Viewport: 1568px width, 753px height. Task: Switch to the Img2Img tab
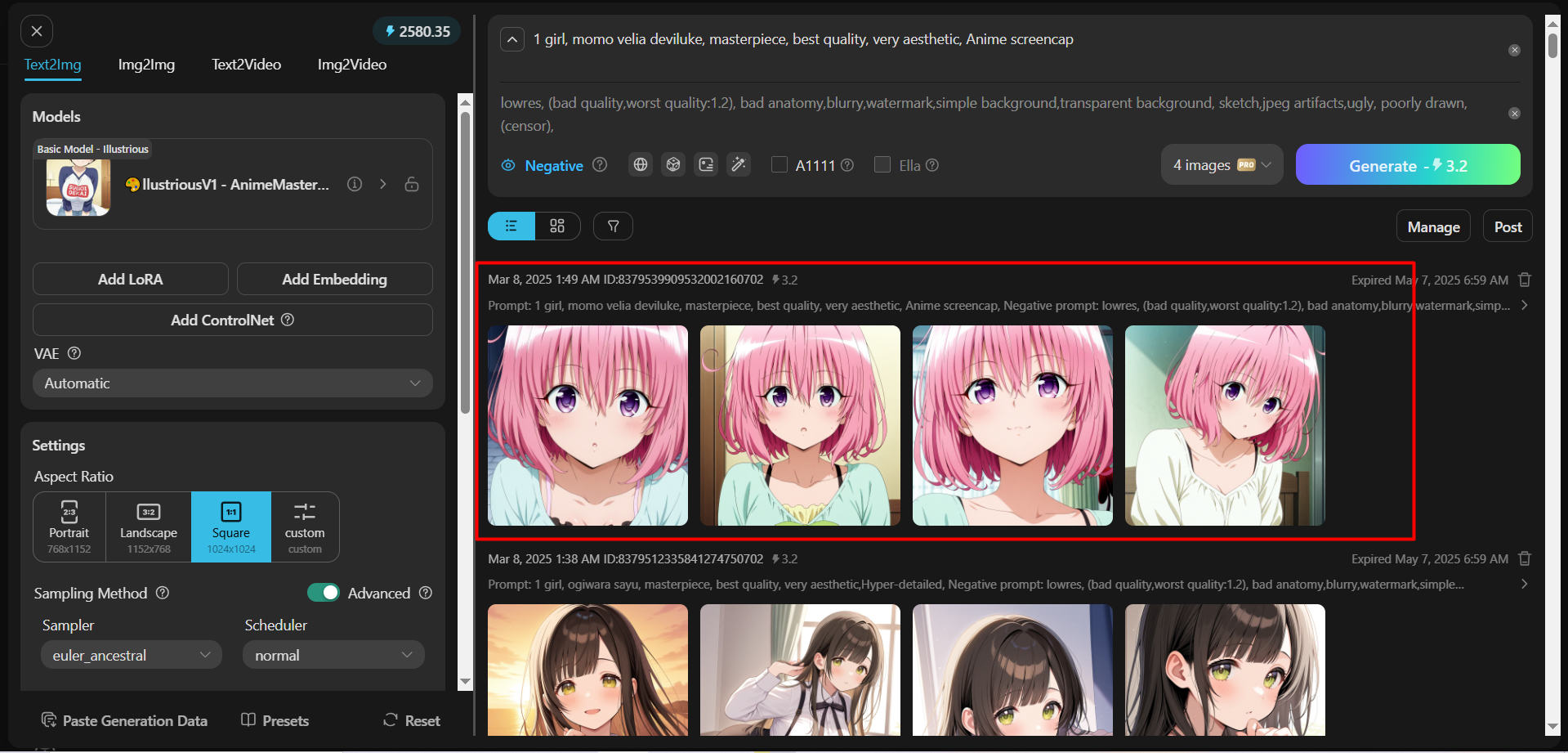point(146,65)
